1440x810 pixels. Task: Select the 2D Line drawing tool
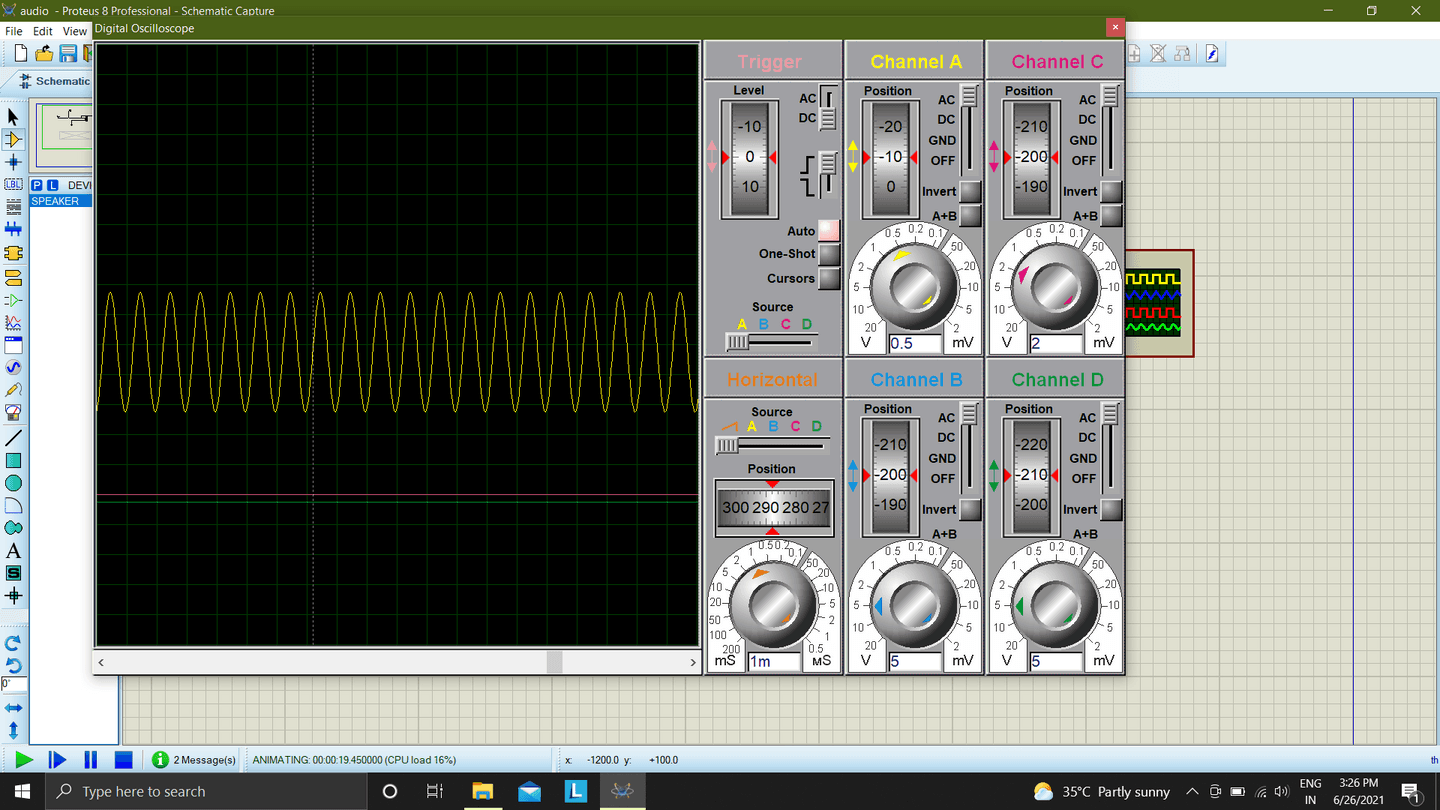pos(13,438)
